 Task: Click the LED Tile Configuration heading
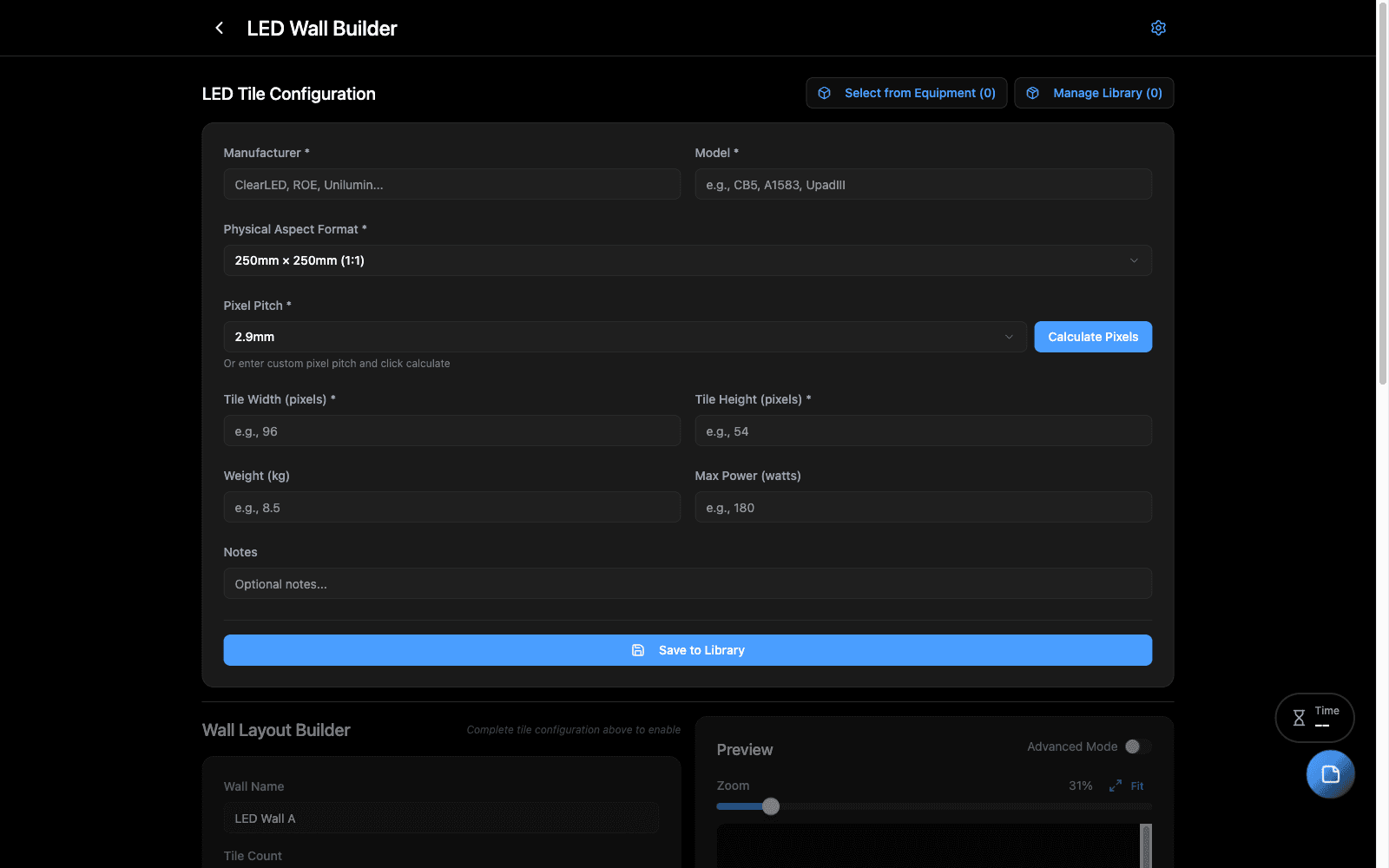tap(289, 94)
